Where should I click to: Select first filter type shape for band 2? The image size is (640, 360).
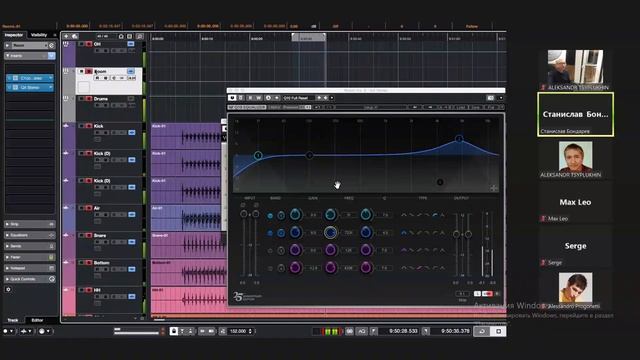click(x=404, y=232)
